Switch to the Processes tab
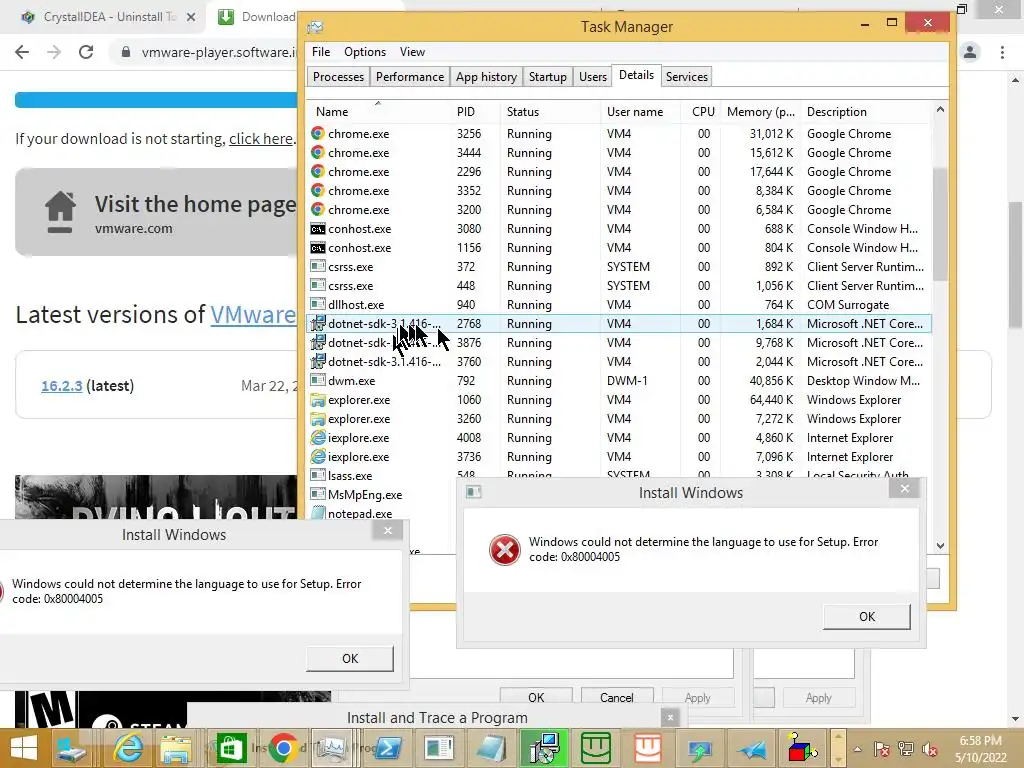The image size is (1024, 768). (338, 77)
